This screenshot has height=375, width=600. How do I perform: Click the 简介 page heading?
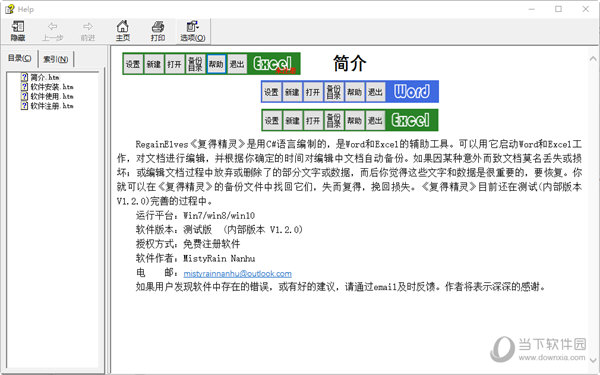point(349,63)
